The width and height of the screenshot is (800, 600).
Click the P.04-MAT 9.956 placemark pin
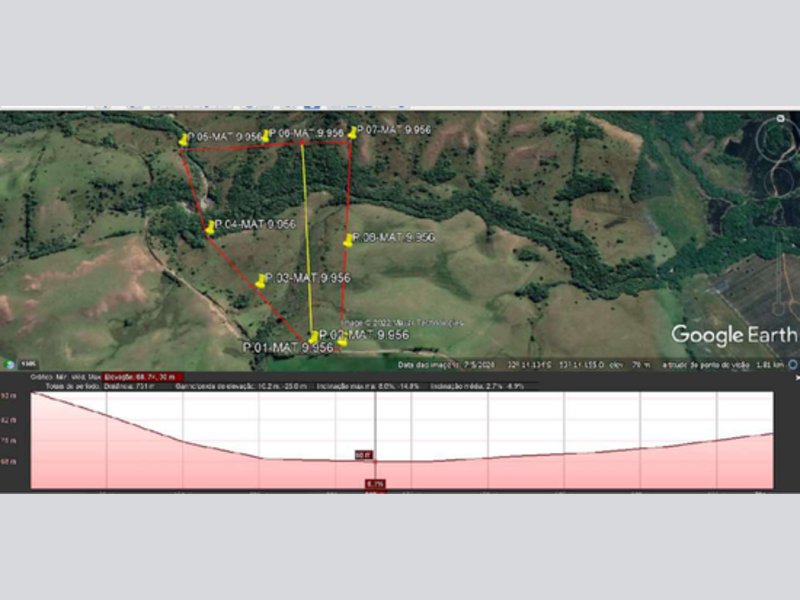click(210, 228)
